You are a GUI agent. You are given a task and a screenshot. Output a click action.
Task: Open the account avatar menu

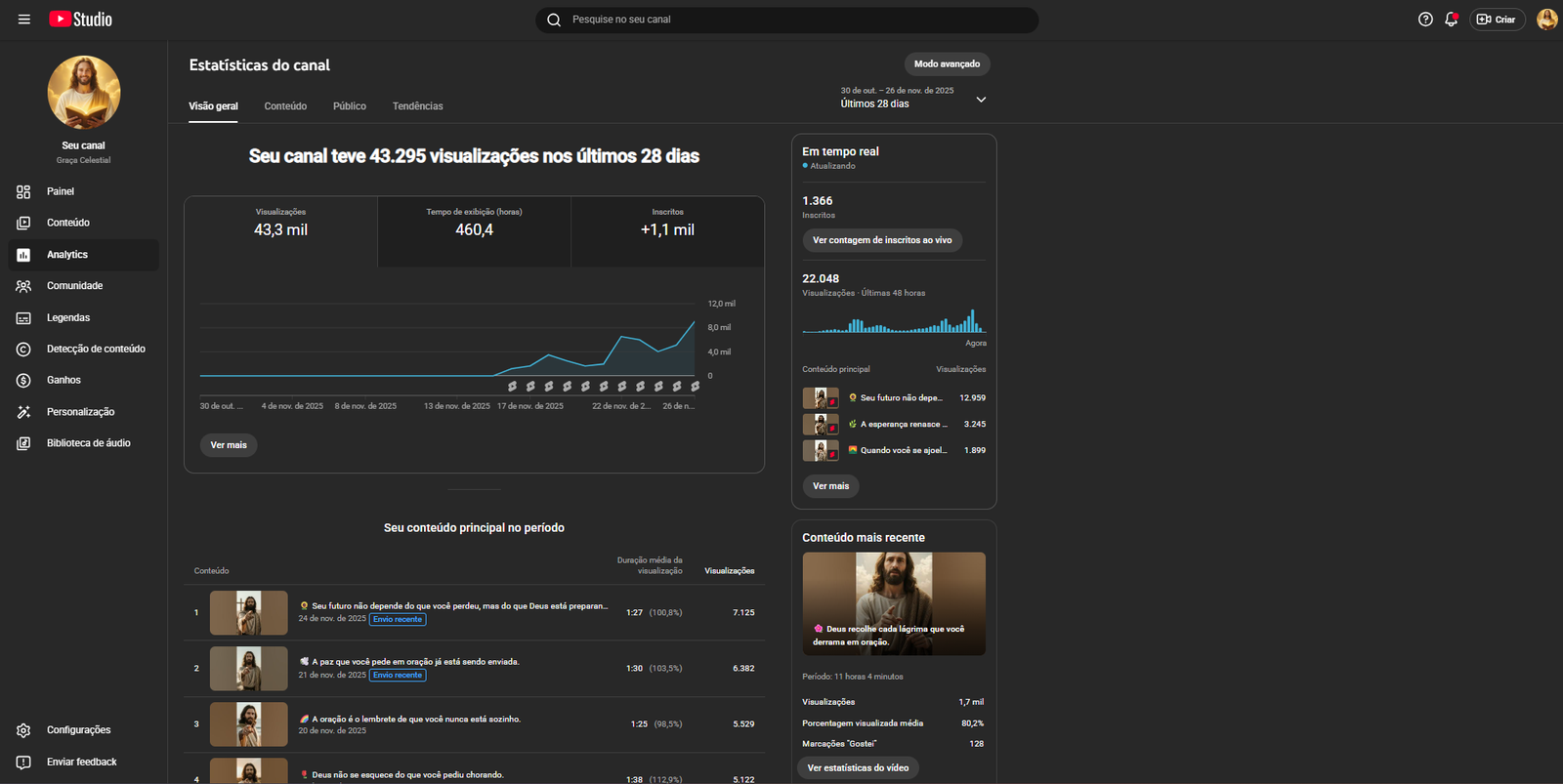click(x=1546, y=20)
